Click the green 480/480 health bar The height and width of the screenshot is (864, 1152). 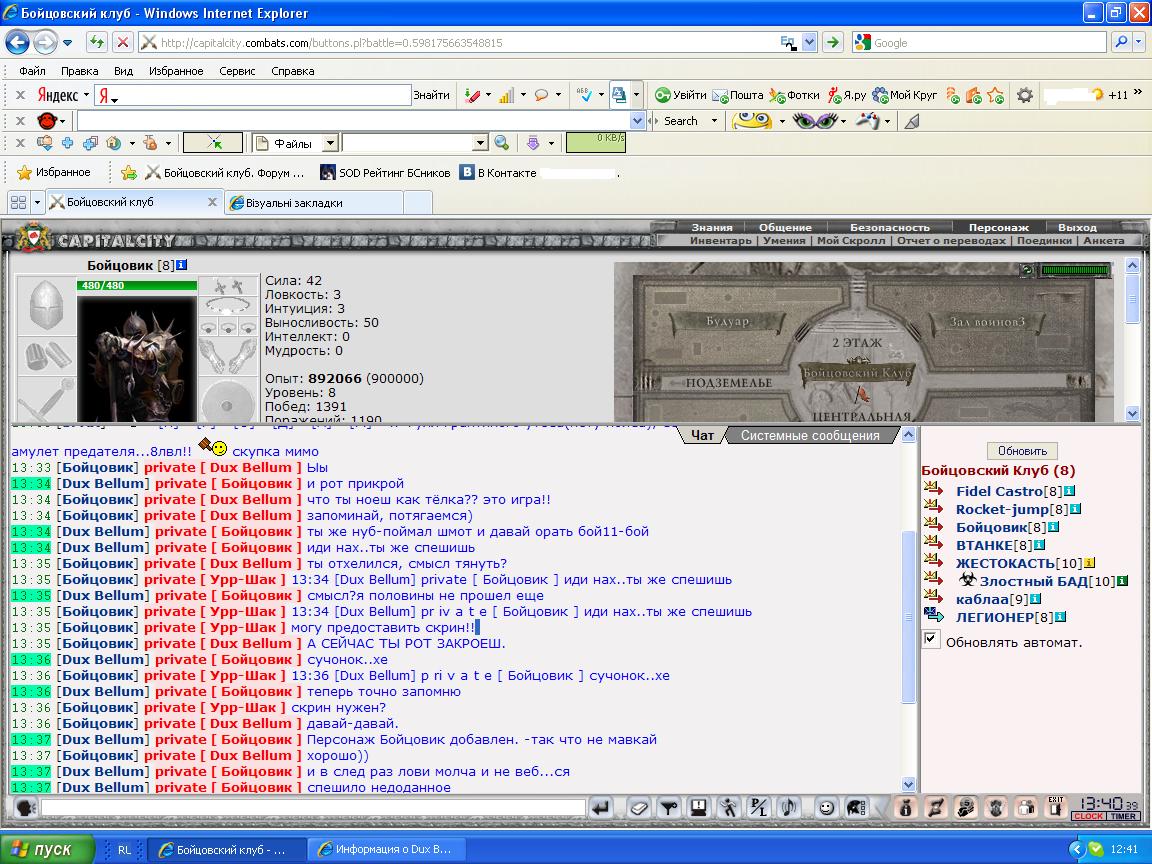[137, 285]
